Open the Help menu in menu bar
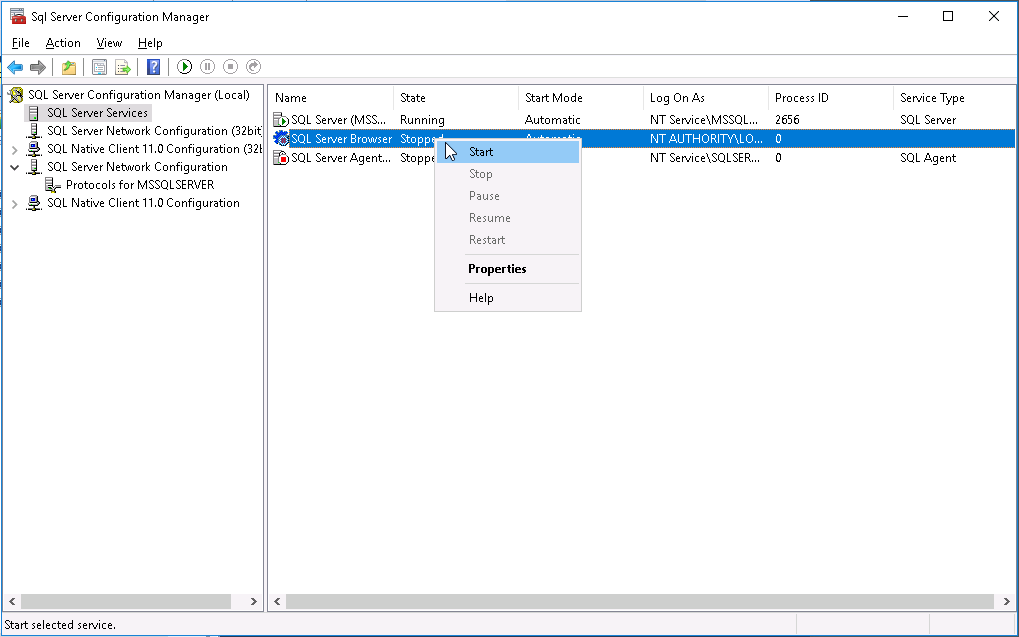 pyautogui.click(x=150, y=43)
